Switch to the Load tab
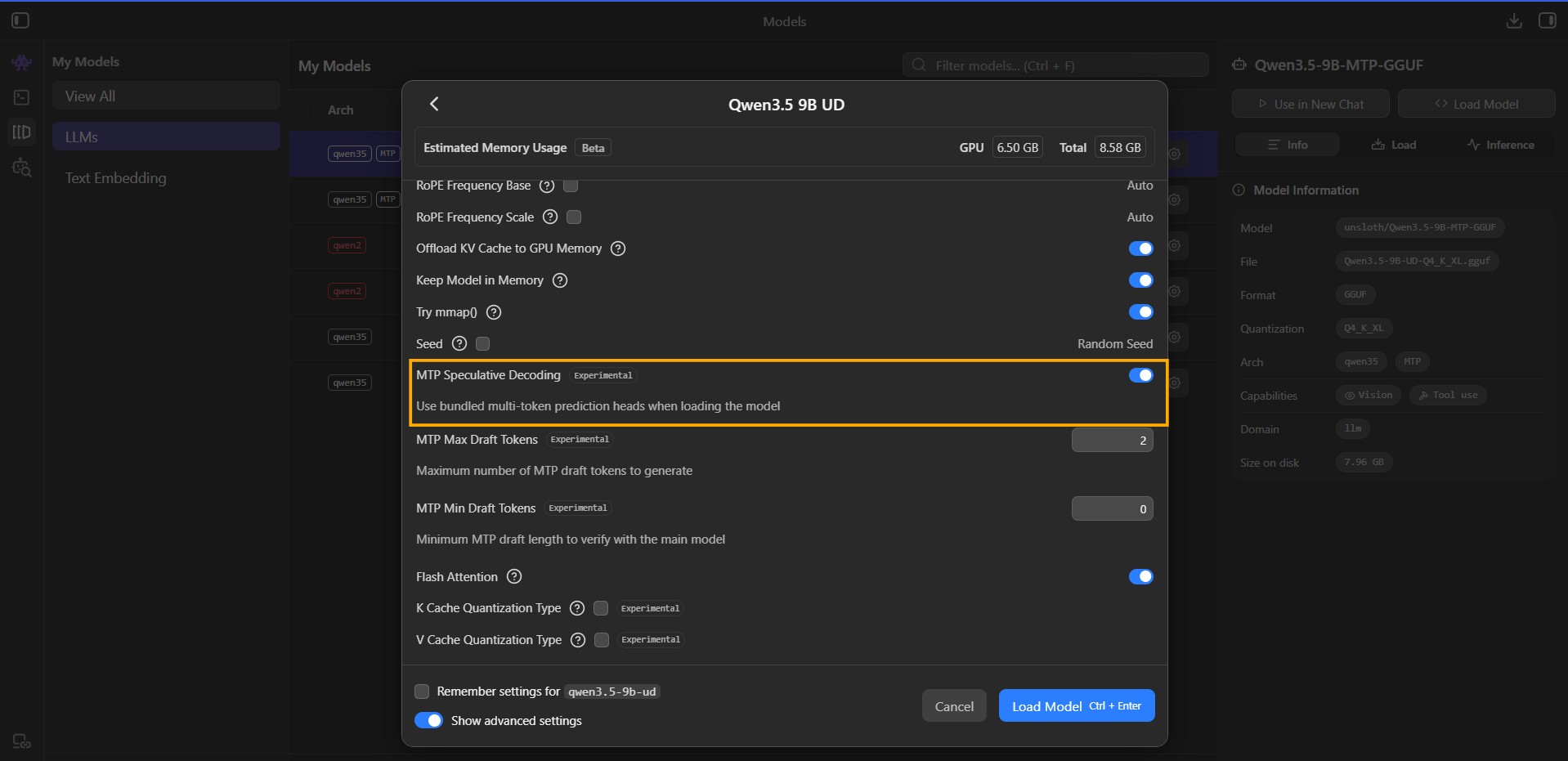The width and height of the screenshot is (1568, 761). point(1393,145)
